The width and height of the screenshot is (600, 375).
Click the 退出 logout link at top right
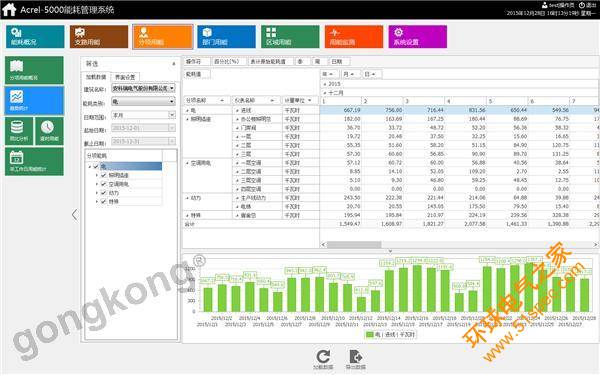[x=588, y=5]
